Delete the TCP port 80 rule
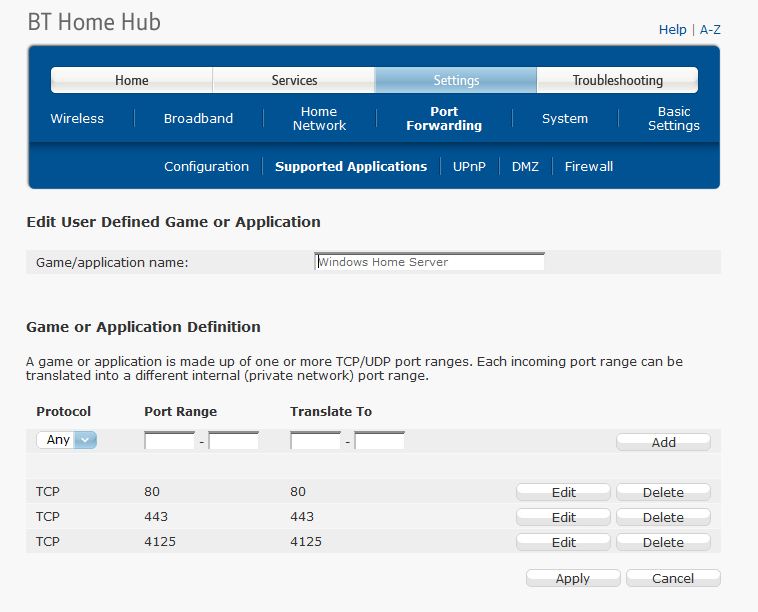The width and height of the screenshot is (758, 612). [x=663, y=492]
